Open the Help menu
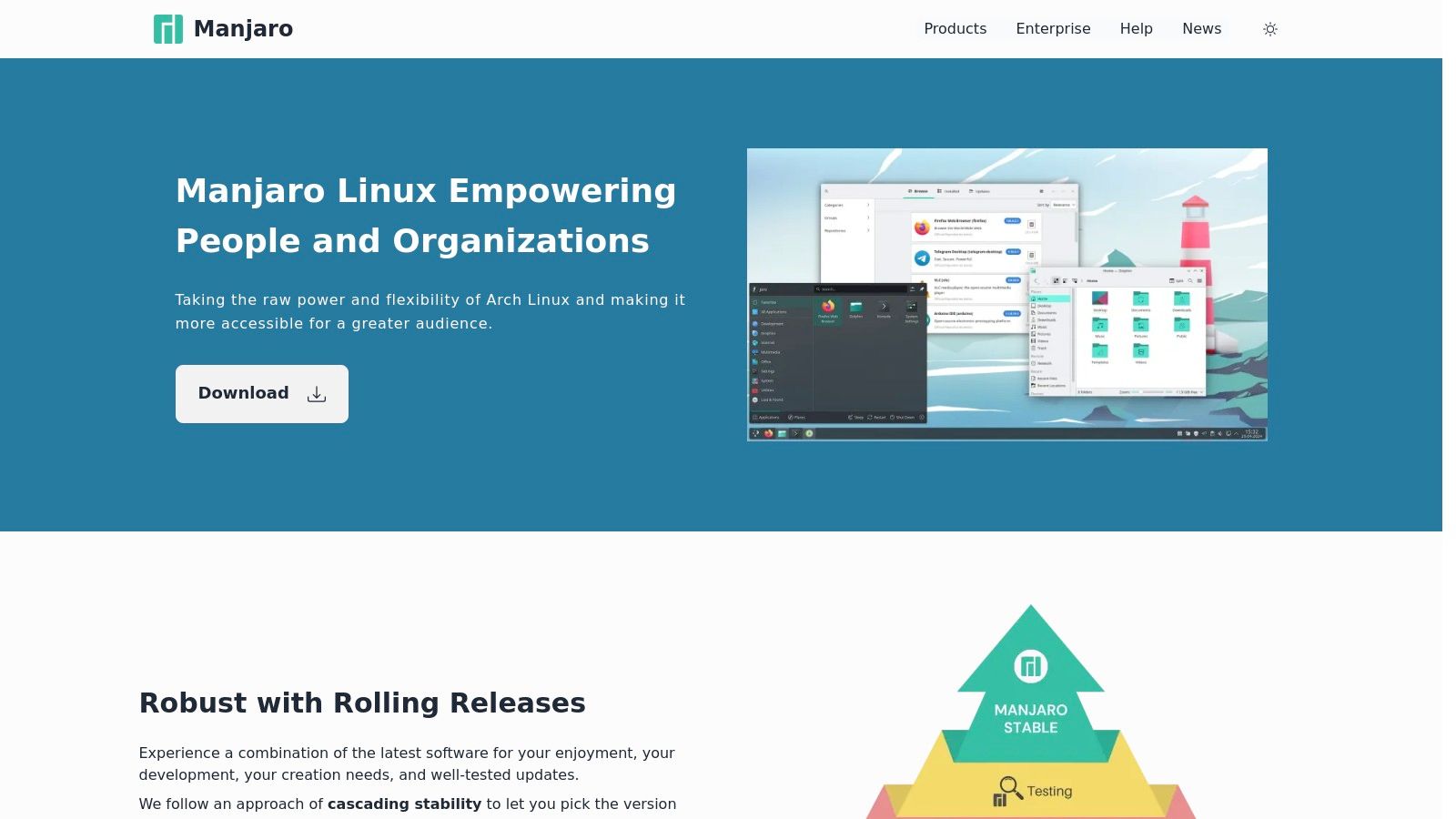Screen dimensions: 1456x819 pos(1136,29)
